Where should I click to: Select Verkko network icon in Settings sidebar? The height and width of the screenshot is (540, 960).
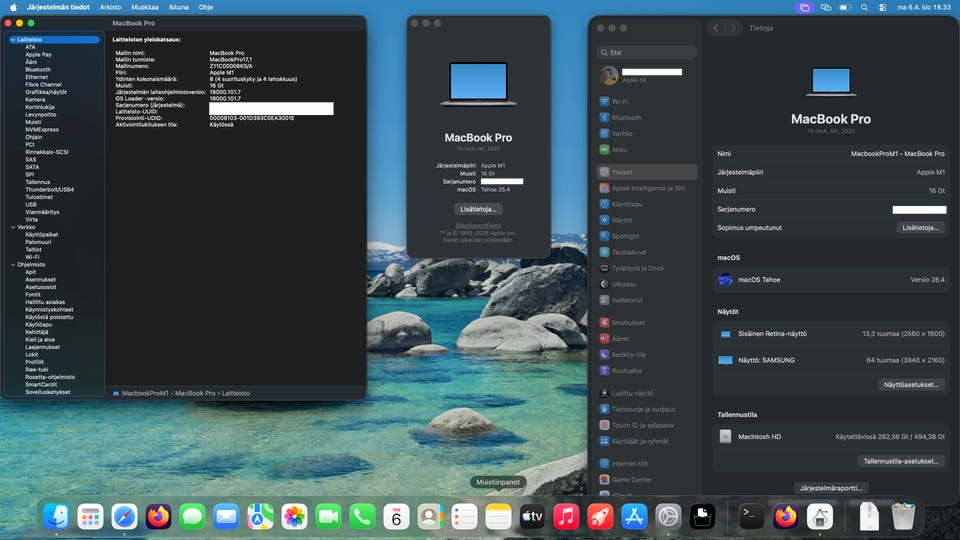coord(604,133)
